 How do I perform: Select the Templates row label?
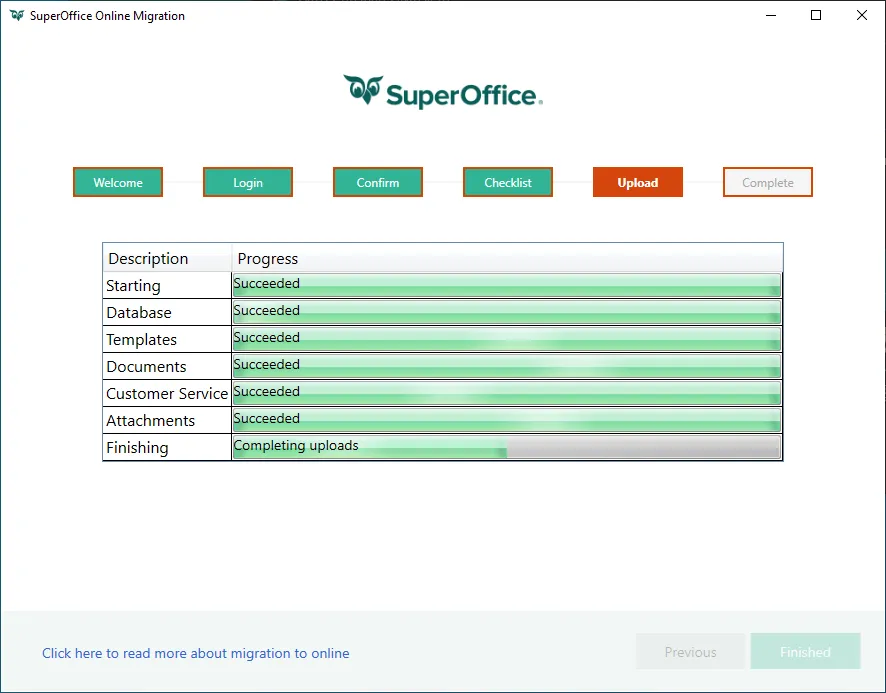(142, 339)
